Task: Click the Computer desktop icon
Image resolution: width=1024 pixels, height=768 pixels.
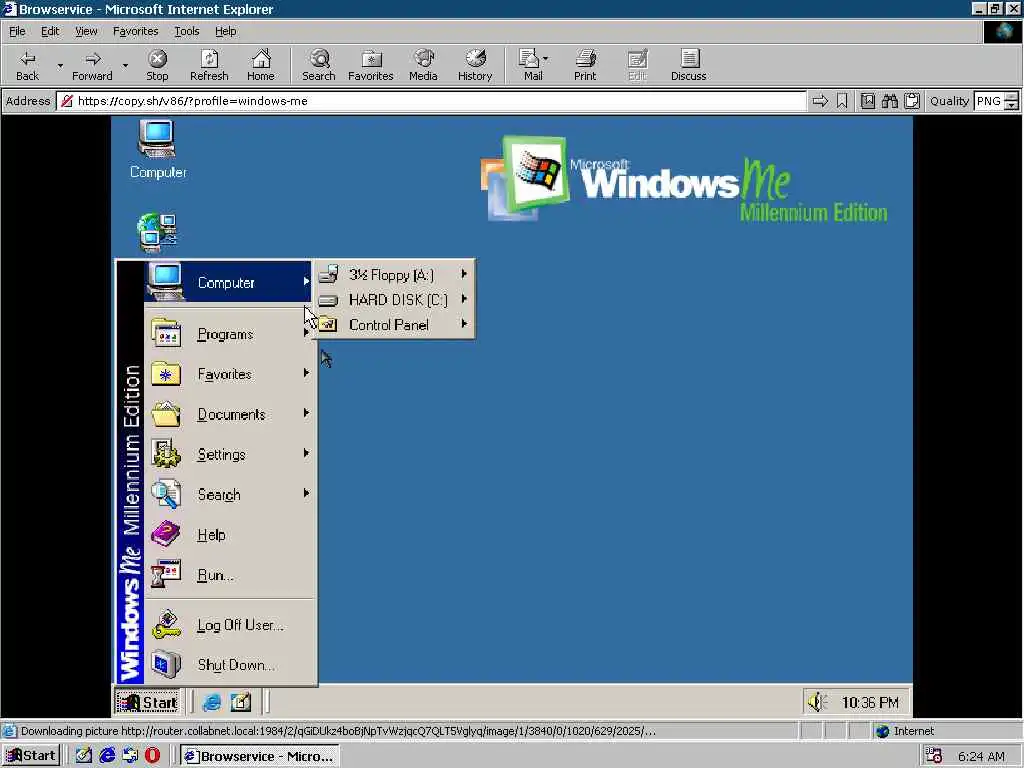Action: tap(157, 150)
